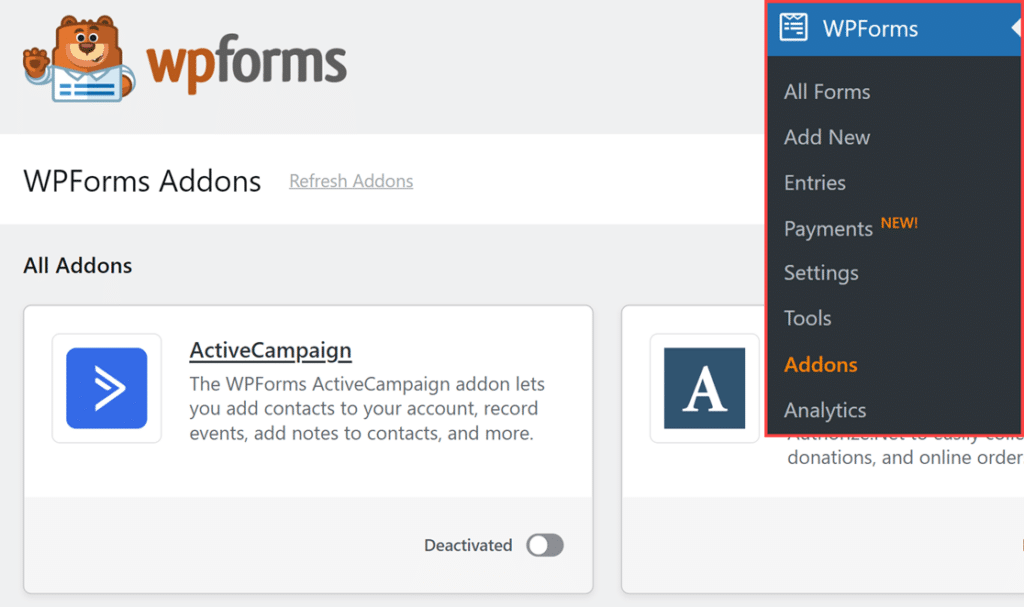Click the wpforms wordmark logo text
This screenshot has height=607, width=1024.
pyautogui.click(x=247, y=64)
